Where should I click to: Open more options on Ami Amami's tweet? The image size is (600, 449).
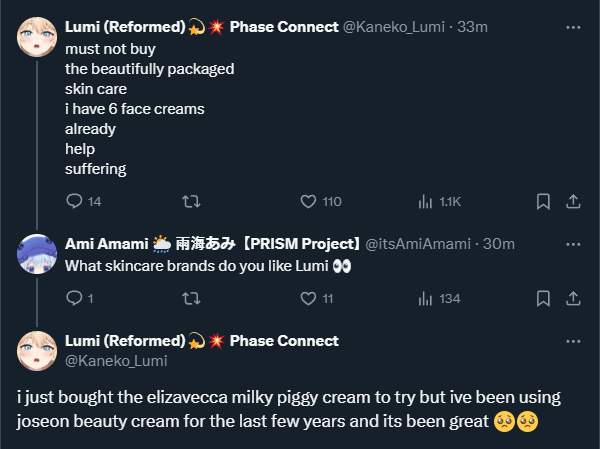coord(573,243)
